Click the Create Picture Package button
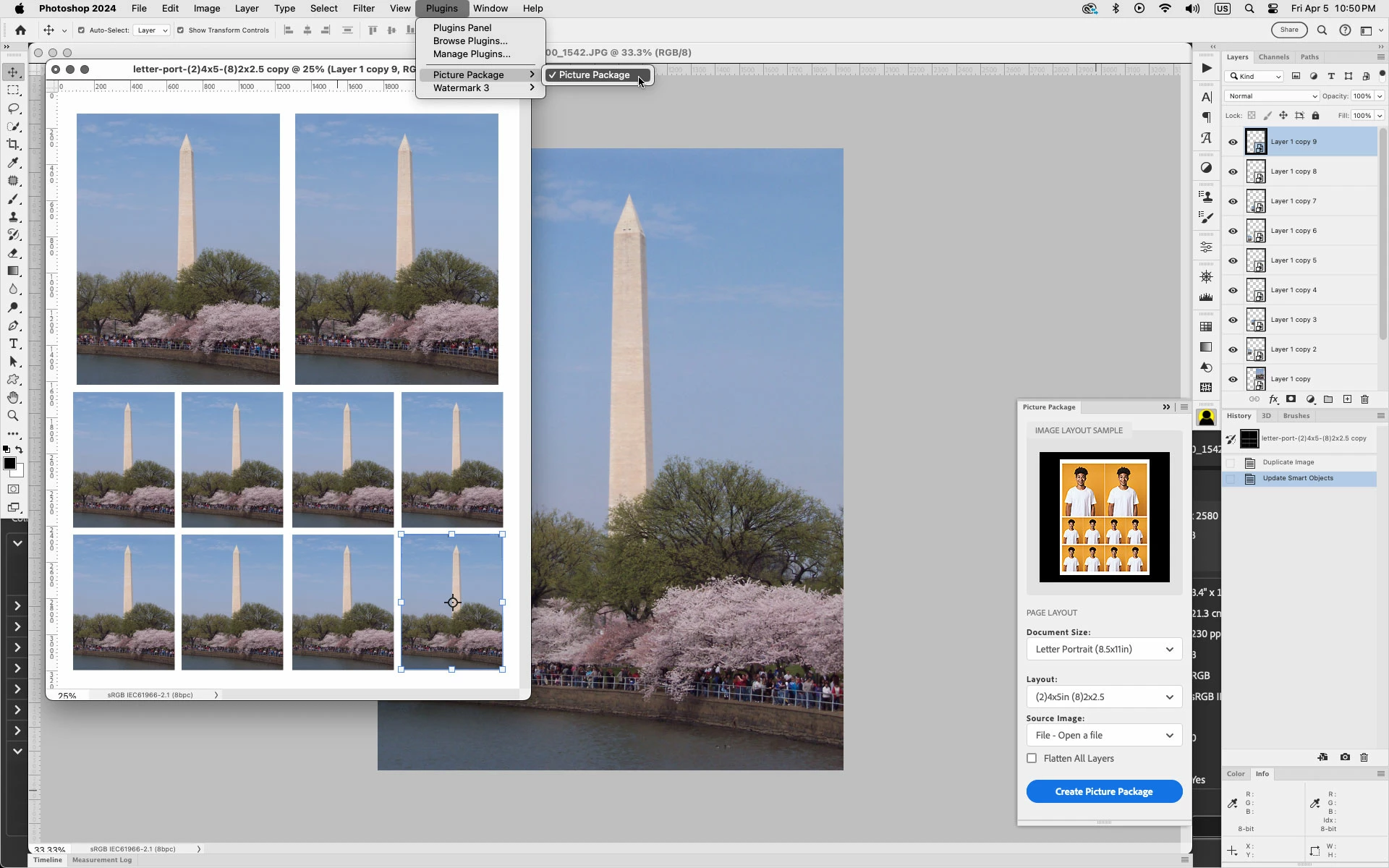Screen dimensions: 1389x868 1104,791
